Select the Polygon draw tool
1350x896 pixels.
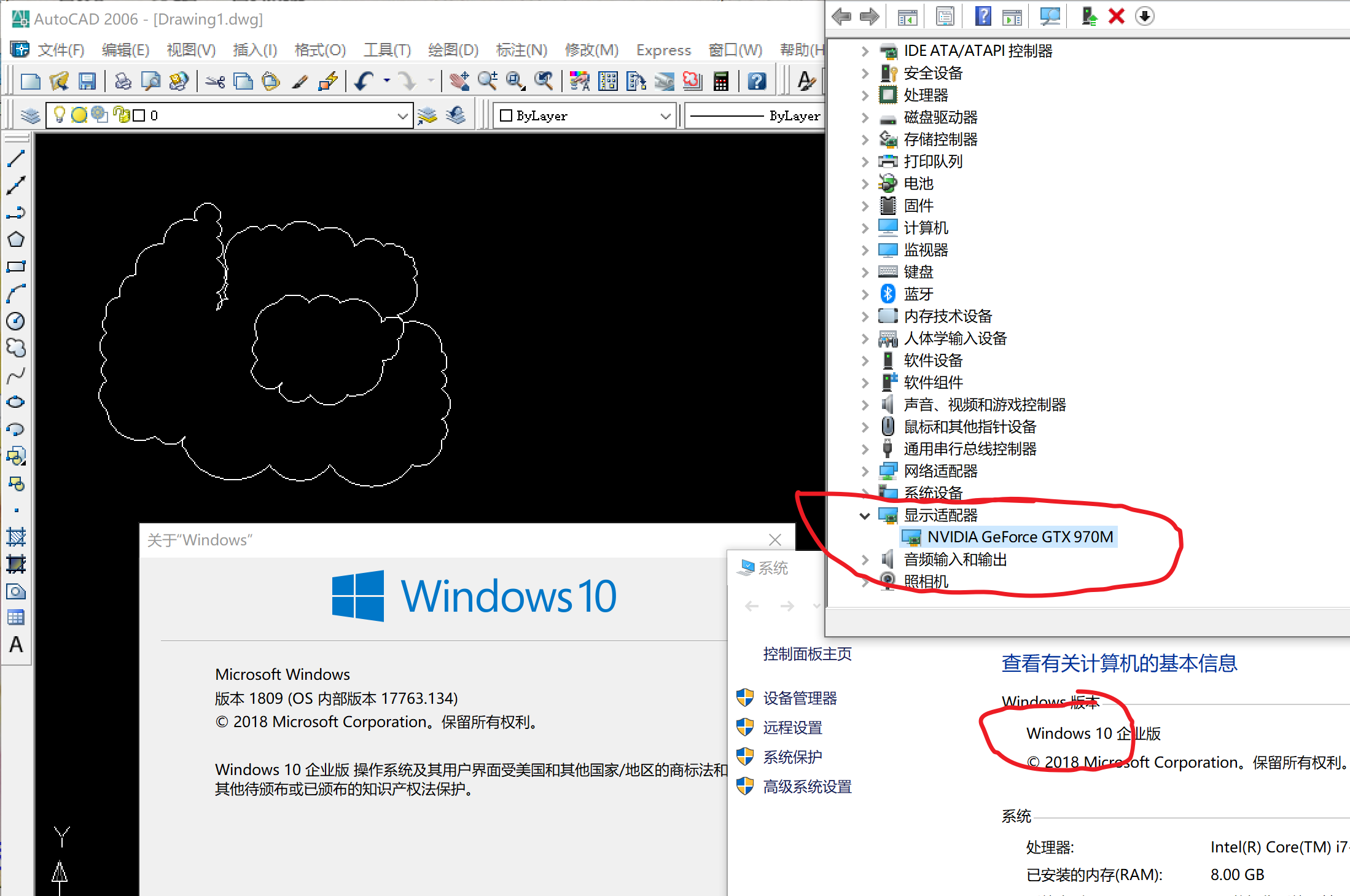(16, 240)
